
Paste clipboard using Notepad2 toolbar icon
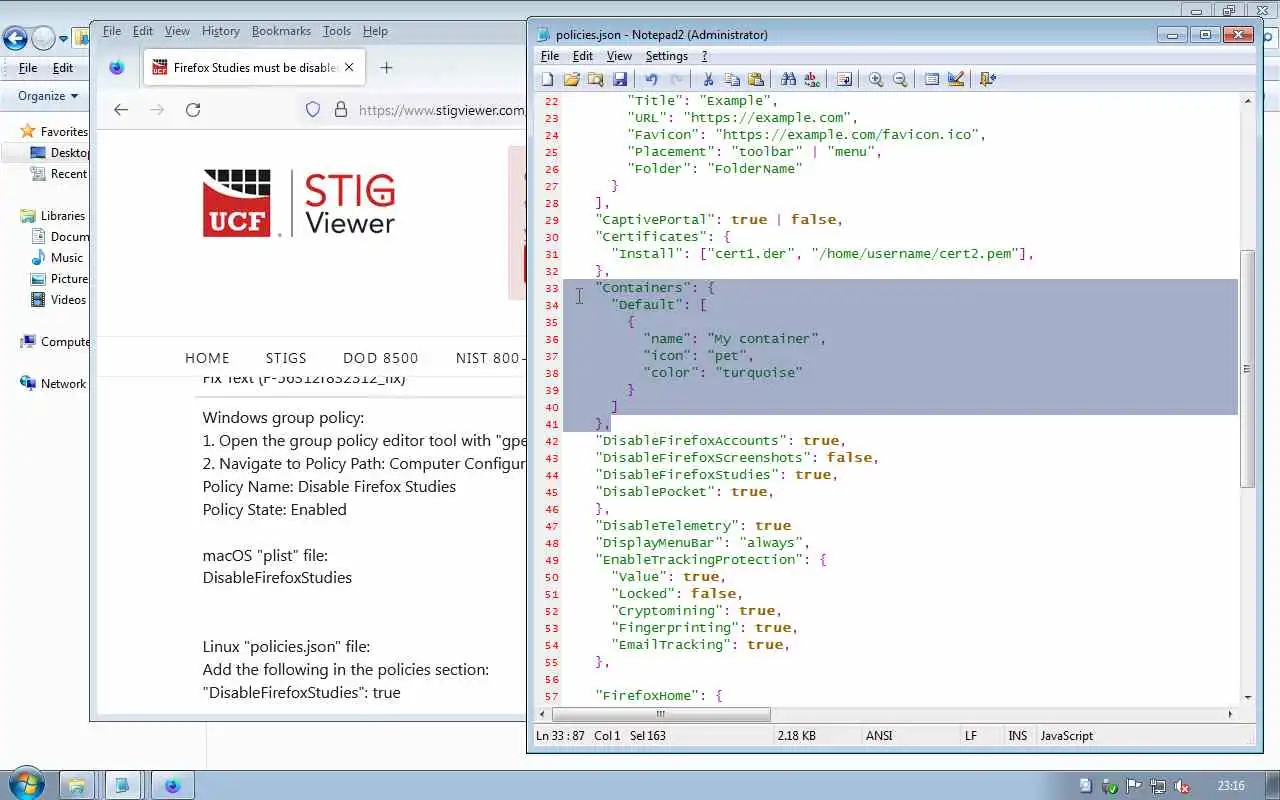pyautogui.click(x=756, y=79)
